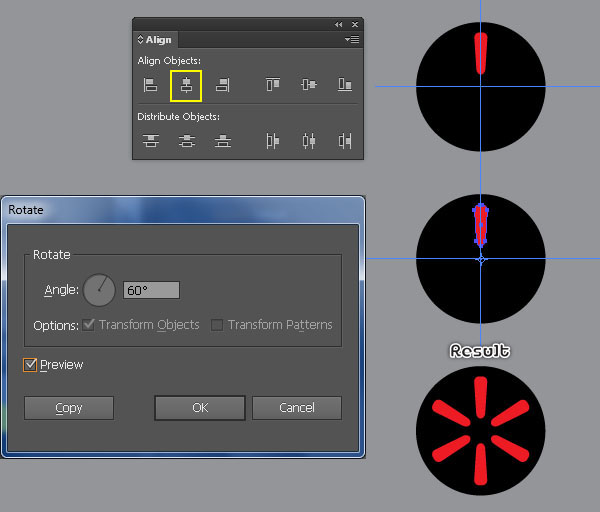Image resolution: width=600 pixels, height=512 pixels.
Task: Click Horizontal Distribute Center icon
Action: pyautogui.click(x=309, y=141)
